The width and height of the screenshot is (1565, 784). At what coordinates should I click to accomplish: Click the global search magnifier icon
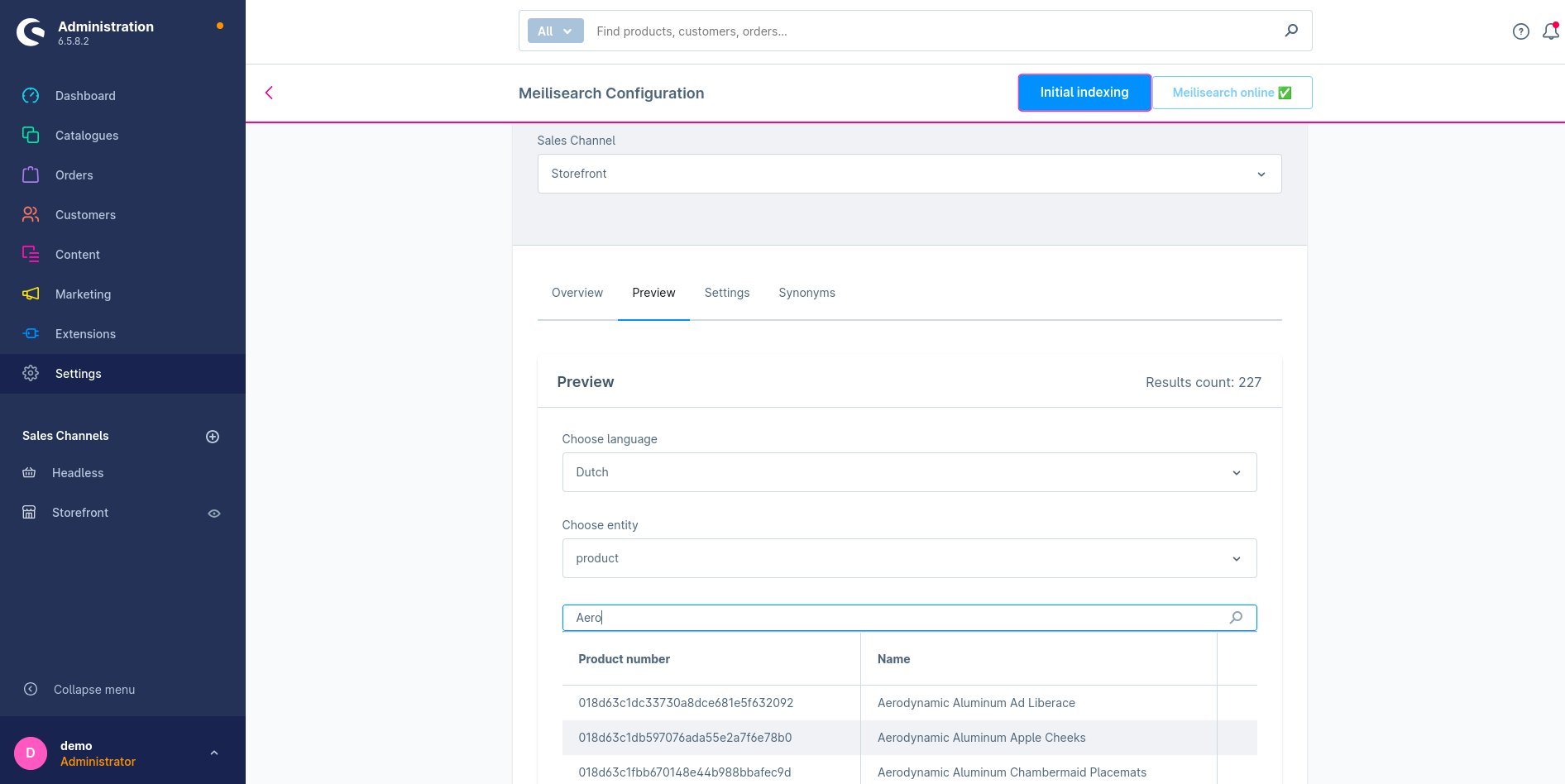click(x=1291, y=31)
